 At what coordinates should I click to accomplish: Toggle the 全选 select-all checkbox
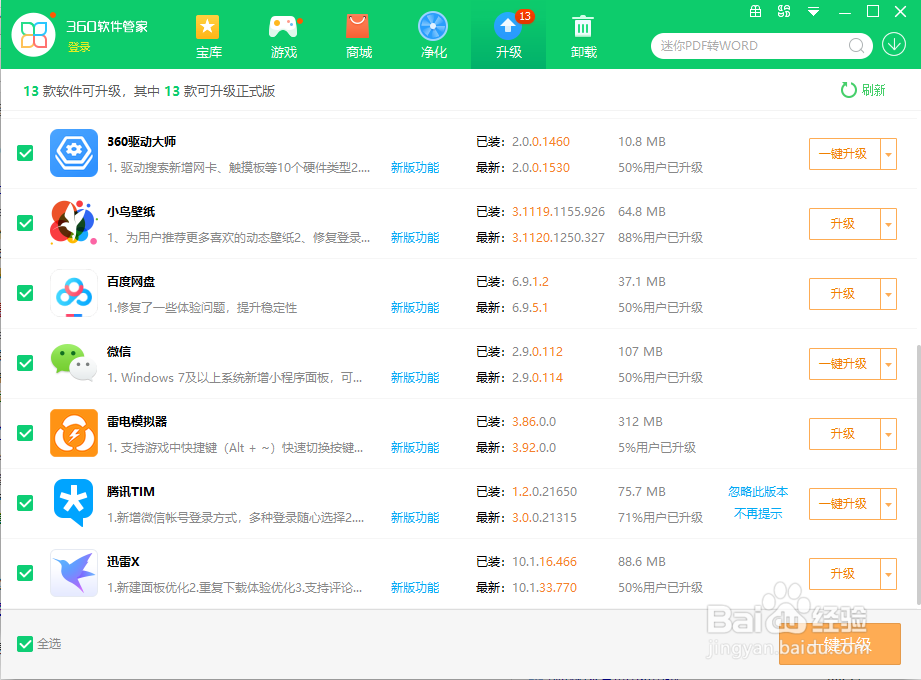[x=25, y=644]
